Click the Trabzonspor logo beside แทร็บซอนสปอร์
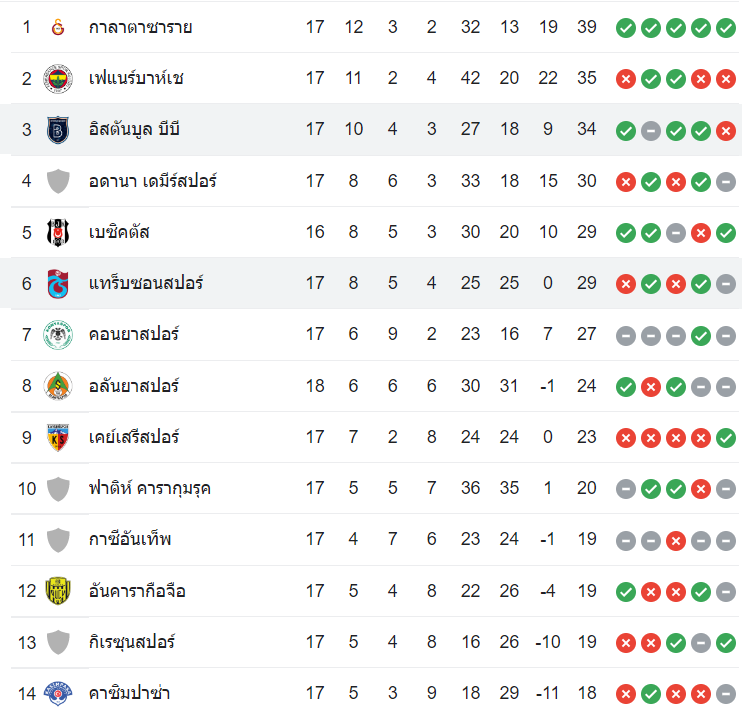This screenshot has width=742, height=717. point(58,284)
